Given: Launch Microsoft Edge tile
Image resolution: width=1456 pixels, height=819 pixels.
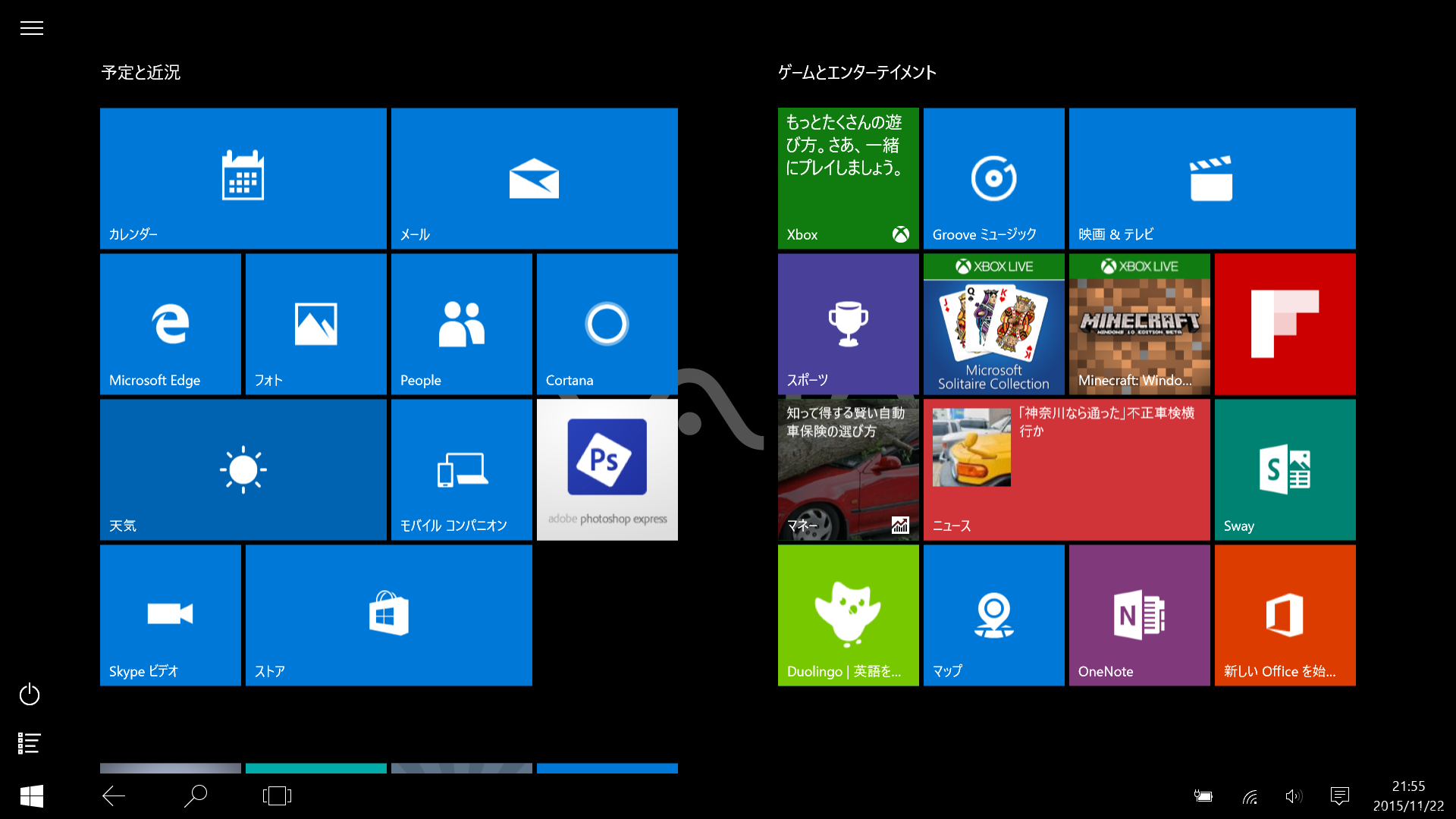Looking at the screenshot, I should coord(170,324).
